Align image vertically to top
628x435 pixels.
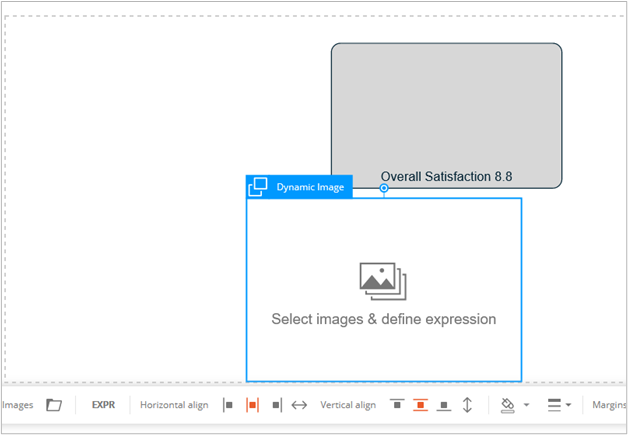[x=397, y=405]
